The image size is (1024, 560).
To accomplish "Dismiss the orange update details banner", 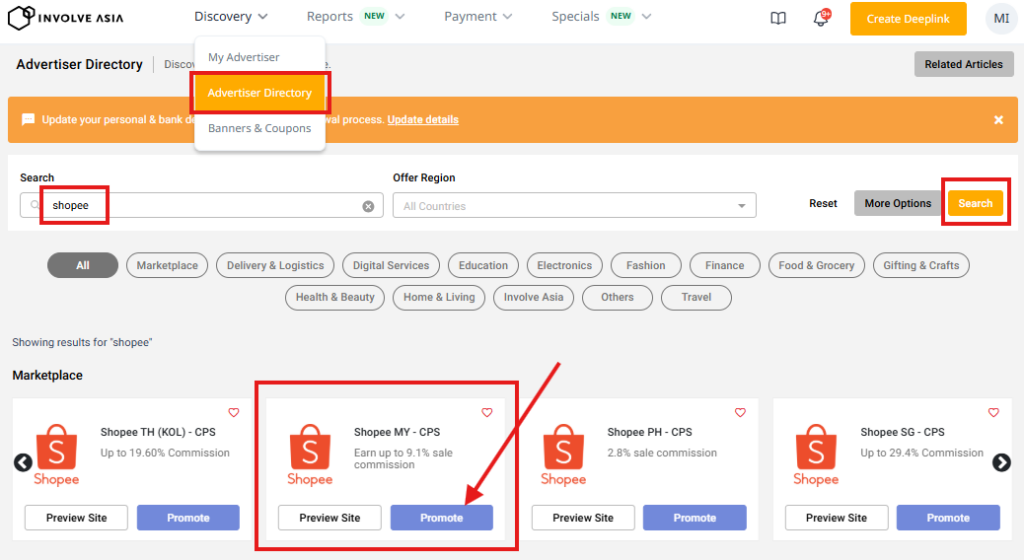I will click(998, 120).
